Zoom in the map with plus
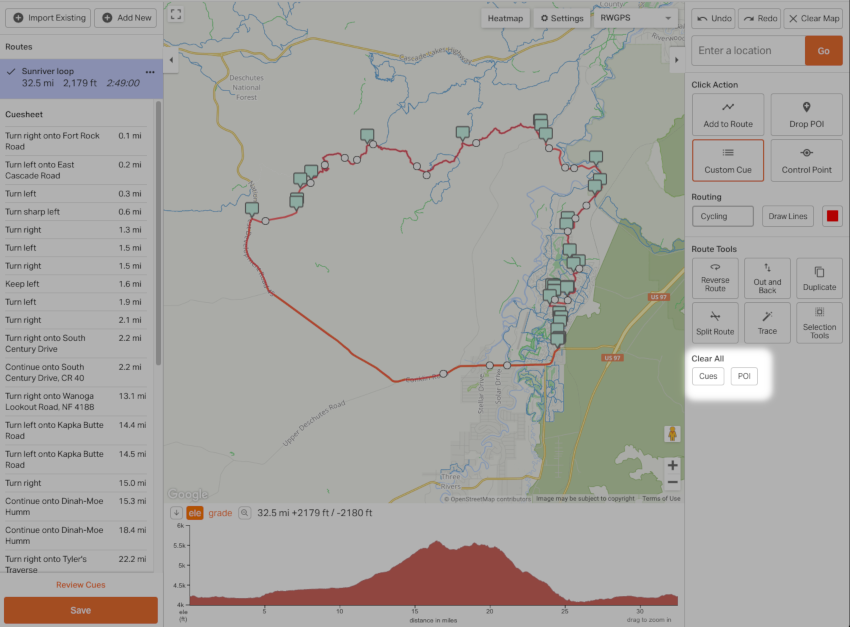Viewport: 850px width, 627px height. tap(672, 465)
